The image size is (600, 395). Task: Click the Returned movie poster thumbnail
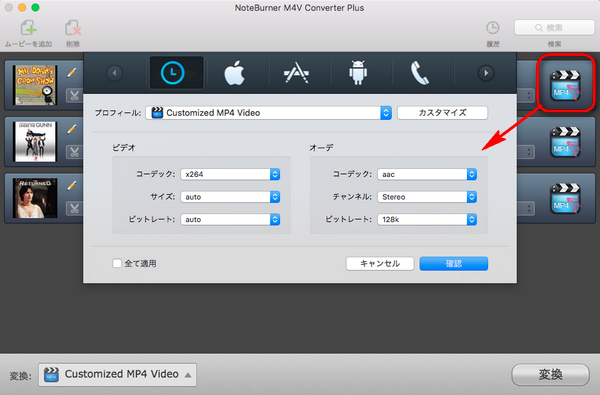click(x=35, y=198)
